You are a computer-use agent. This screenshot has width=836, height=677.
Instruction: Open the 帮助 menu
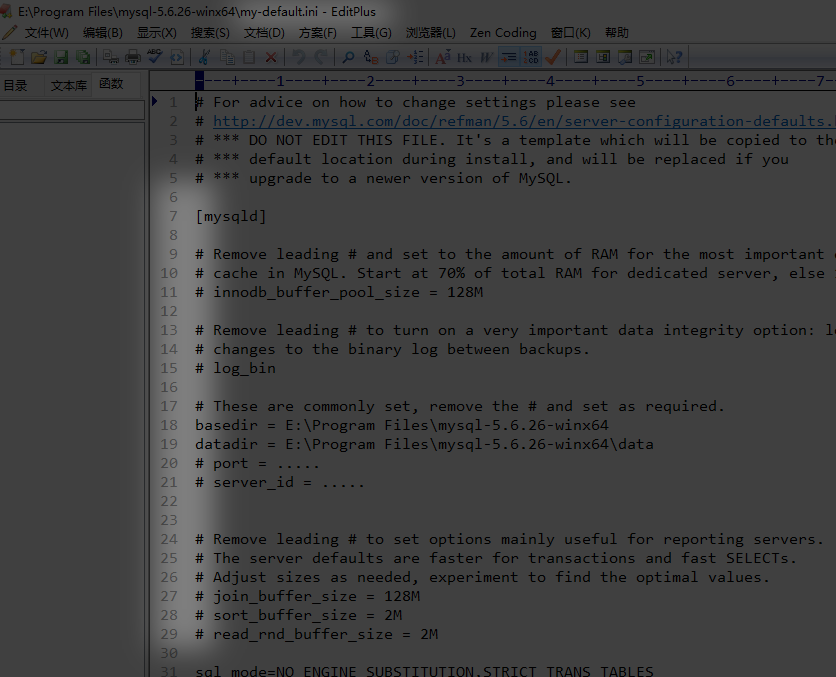pos(616,33)
